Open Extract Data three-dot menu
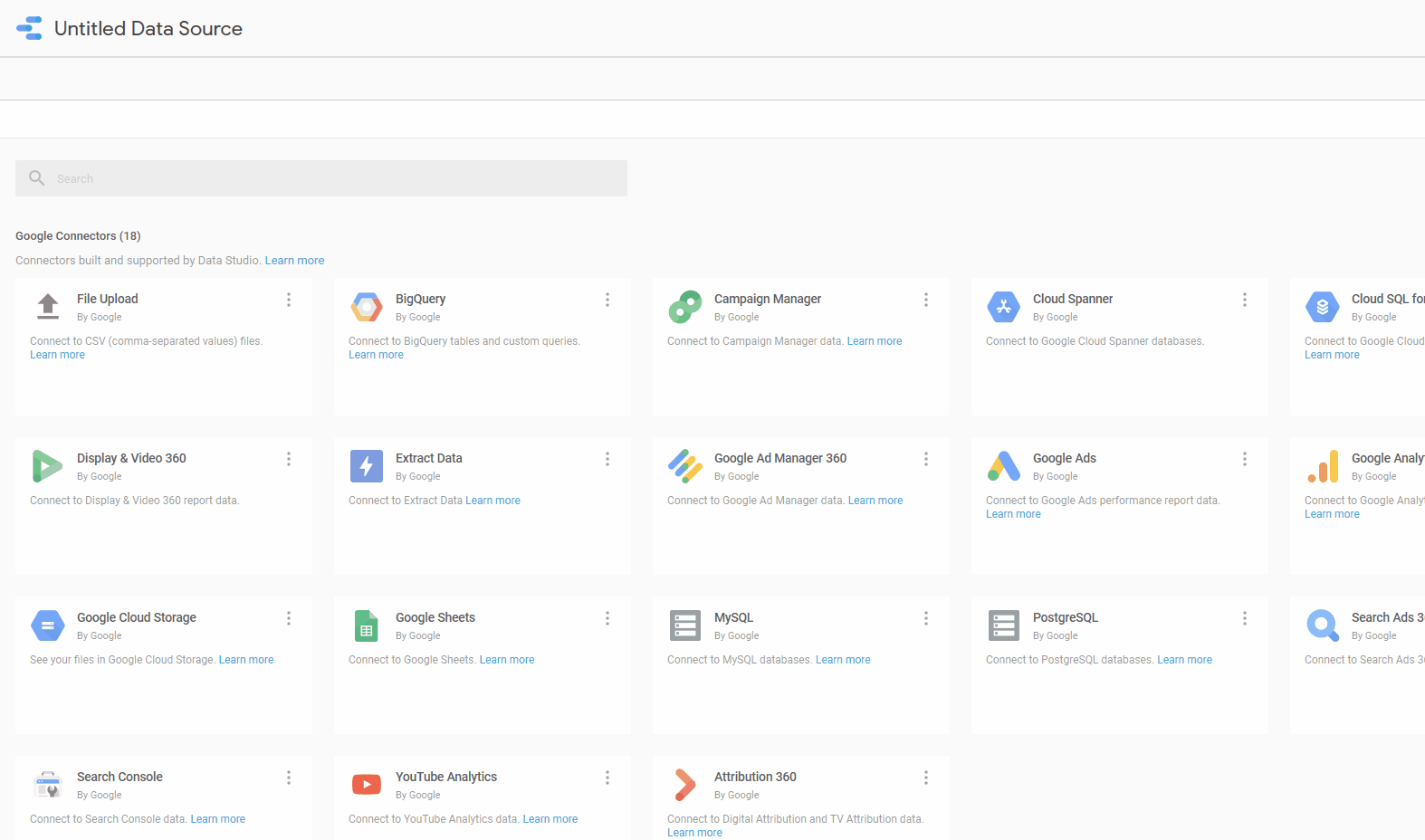The image size is (1425, 840). 607,459
